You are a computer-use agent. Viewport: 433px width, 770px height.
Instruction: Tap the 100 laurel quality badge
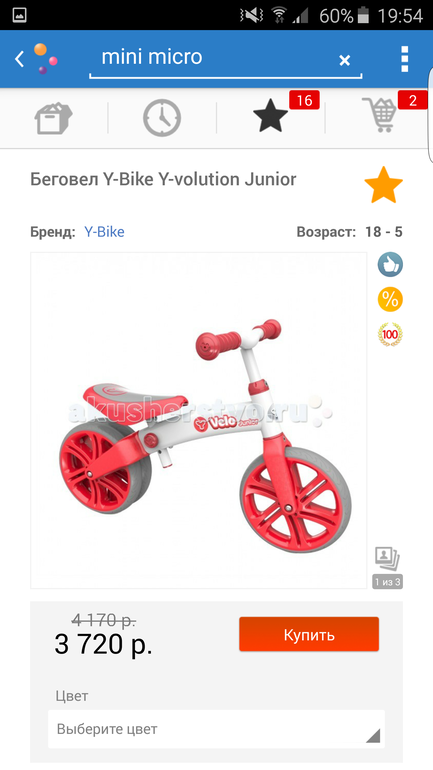pos(390,335)
